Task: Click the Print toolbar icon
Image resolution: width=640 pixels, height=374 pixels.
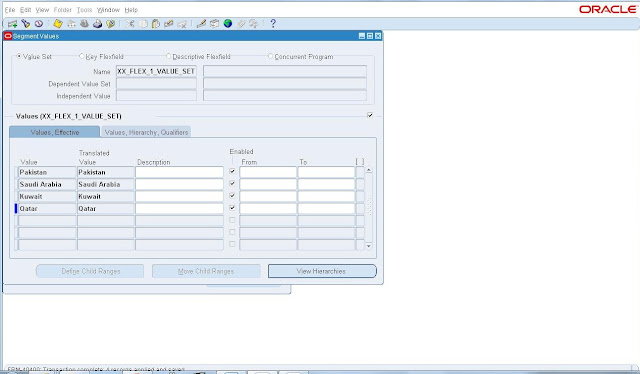Action: point(98,24)
